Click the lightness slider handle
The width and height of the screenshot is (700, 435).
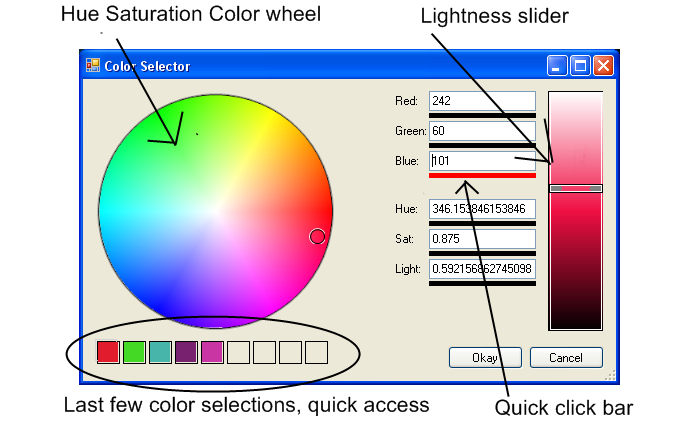(x=575, y=188)
